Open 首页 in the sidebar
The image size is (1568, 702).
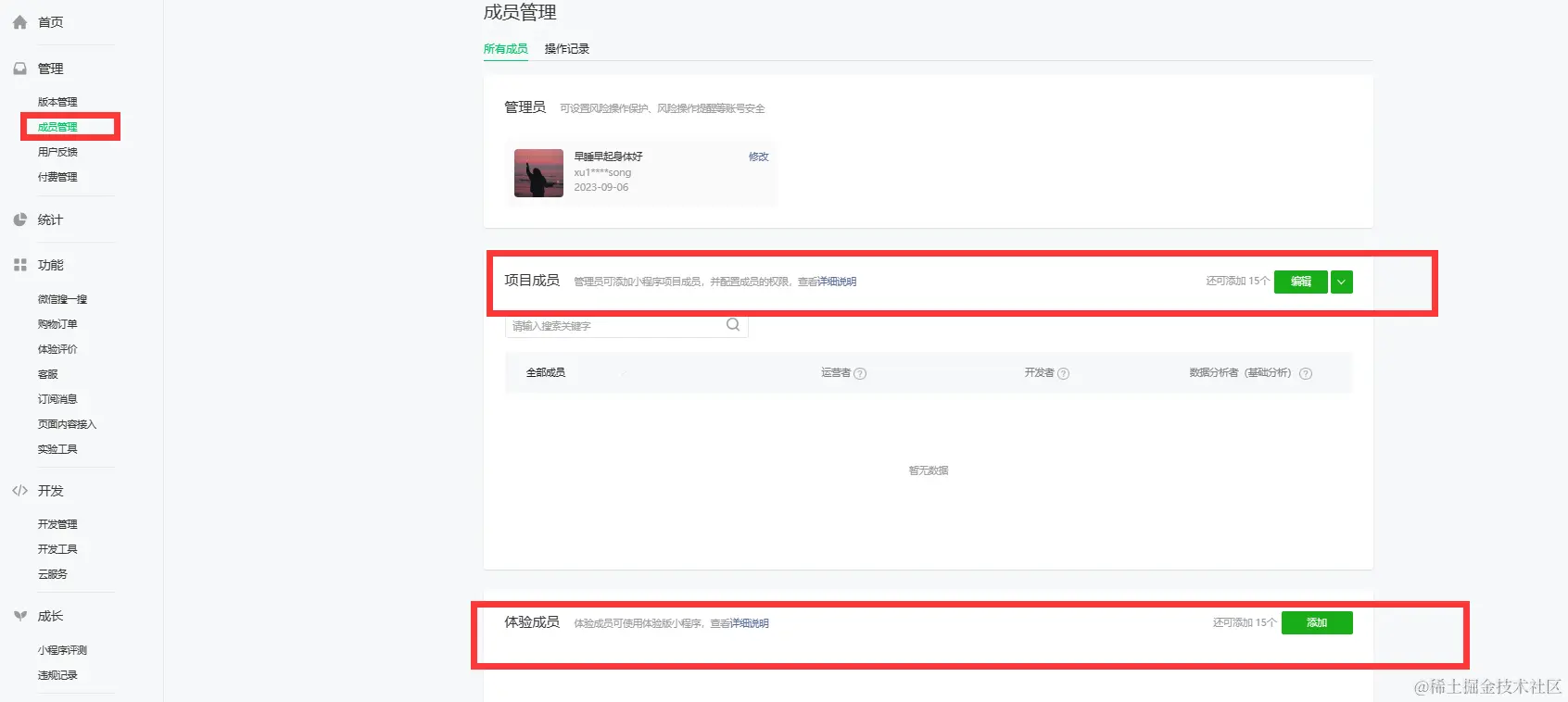click(x=50, y=22)
